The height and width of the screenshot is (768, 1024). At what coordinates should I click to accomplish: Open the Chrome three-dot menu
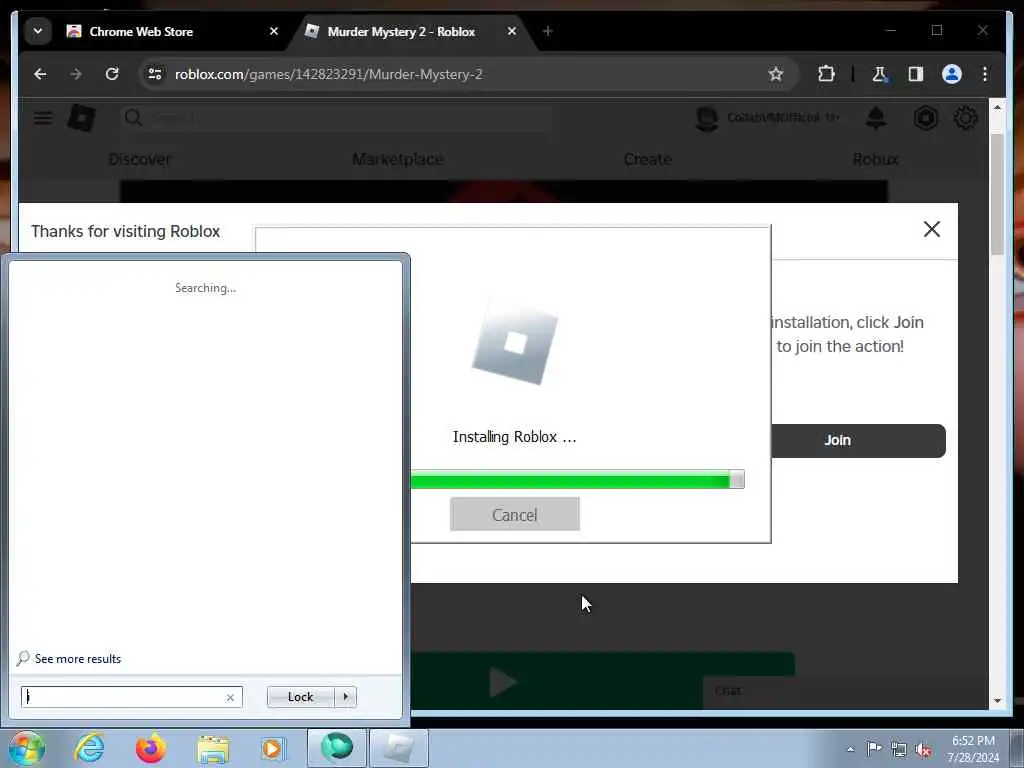(985, 74)
